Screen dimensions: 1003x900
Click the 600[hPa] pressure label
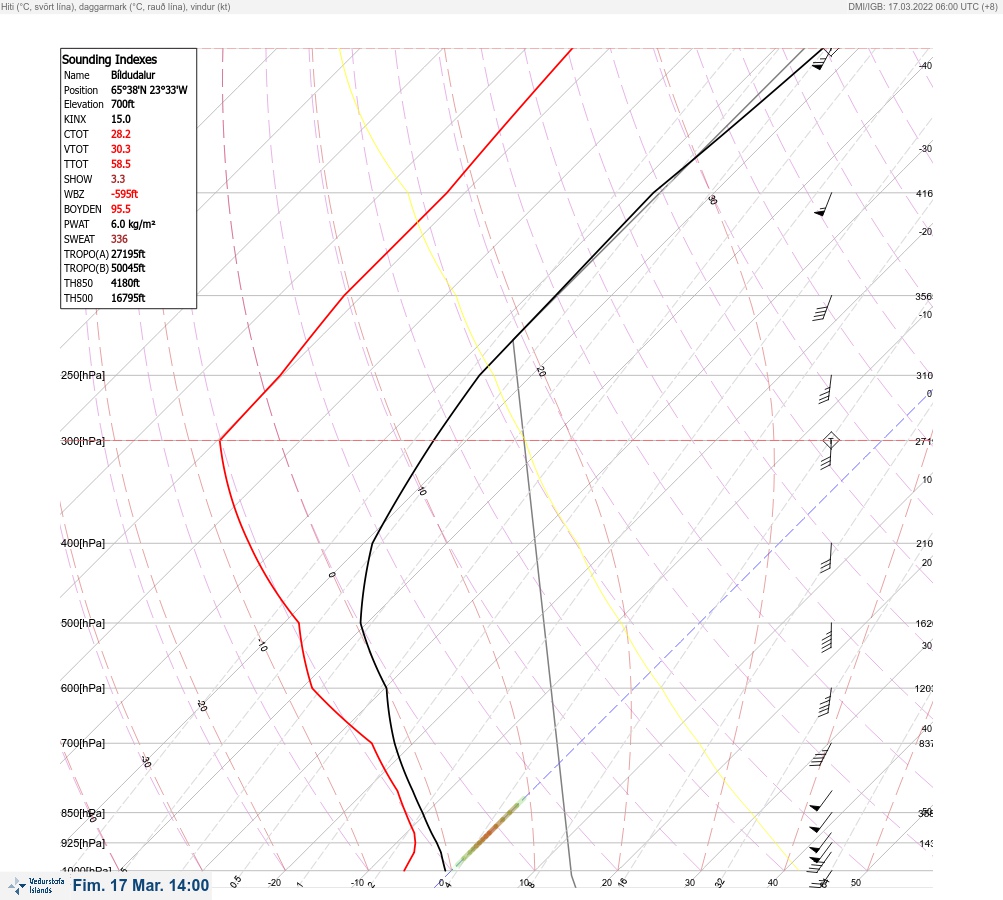click(x=83, y=688)
